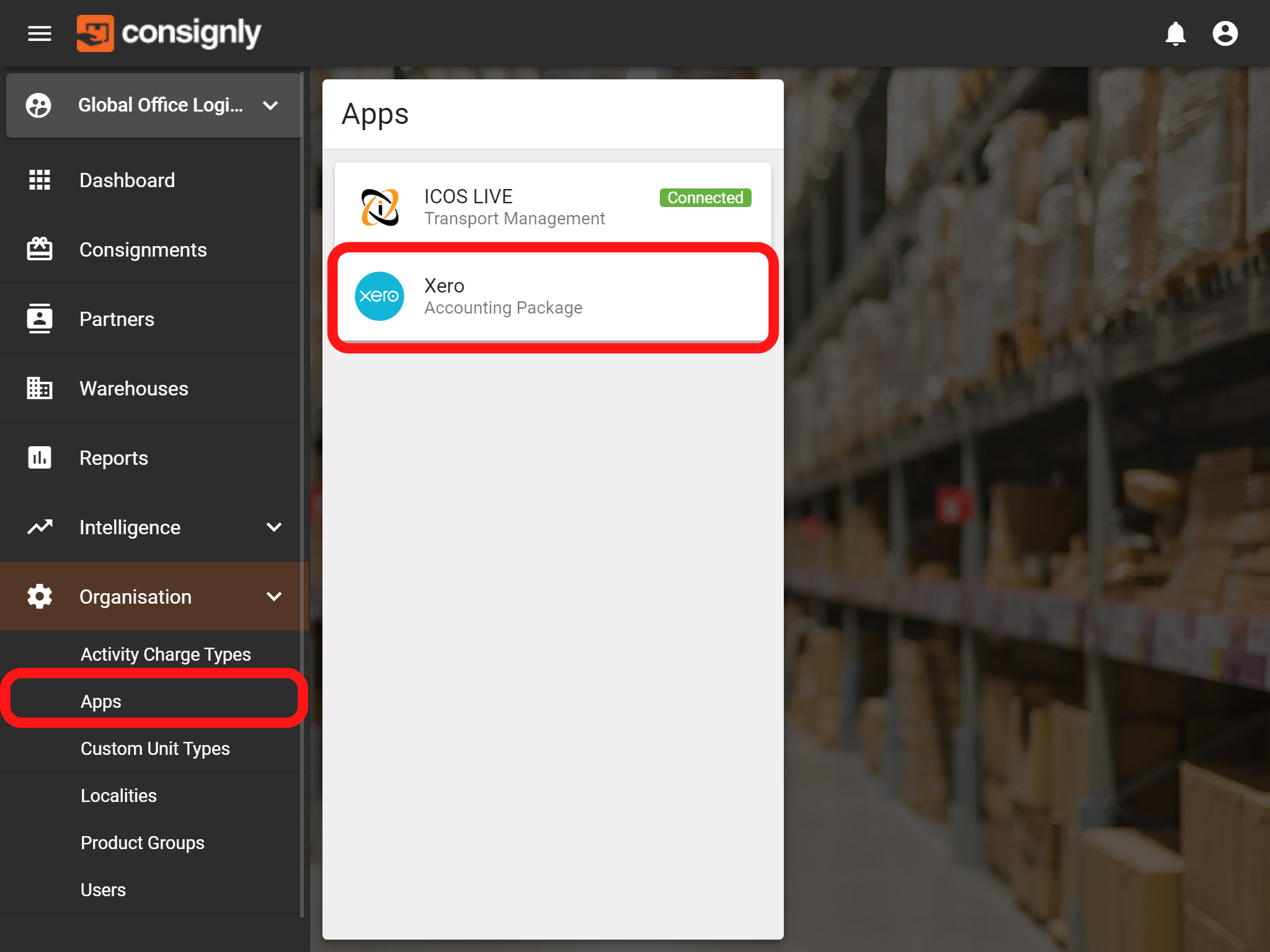Click the Partners contact icon
Viewport: 1270px width, 952px height.
point(40,319)
